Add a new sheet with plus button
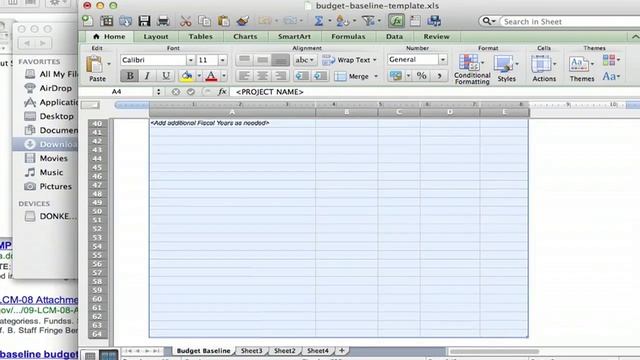The width and height of the screenshot is (640, 360). click(x=342, y=350)
